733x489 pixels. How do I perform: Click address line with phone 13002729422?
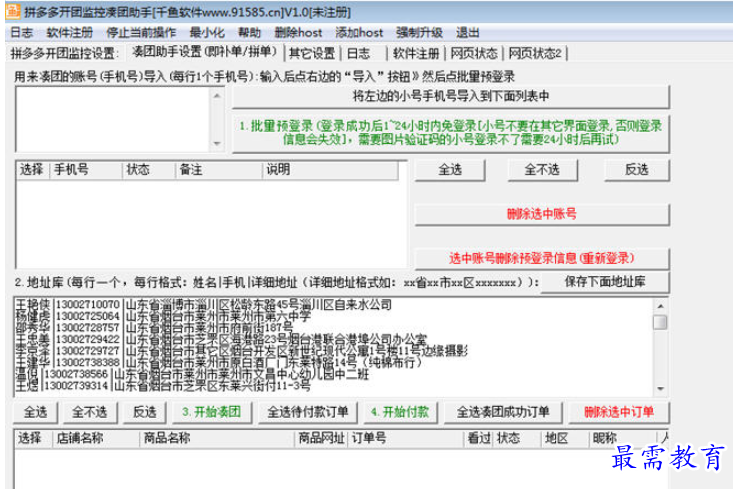coord(222,339)
